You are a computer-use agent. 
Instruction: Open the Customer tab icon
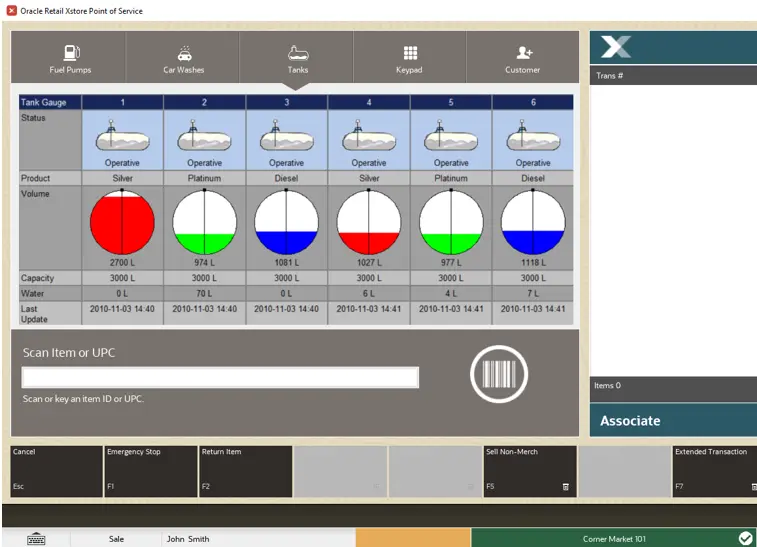[x=522, y=58]
